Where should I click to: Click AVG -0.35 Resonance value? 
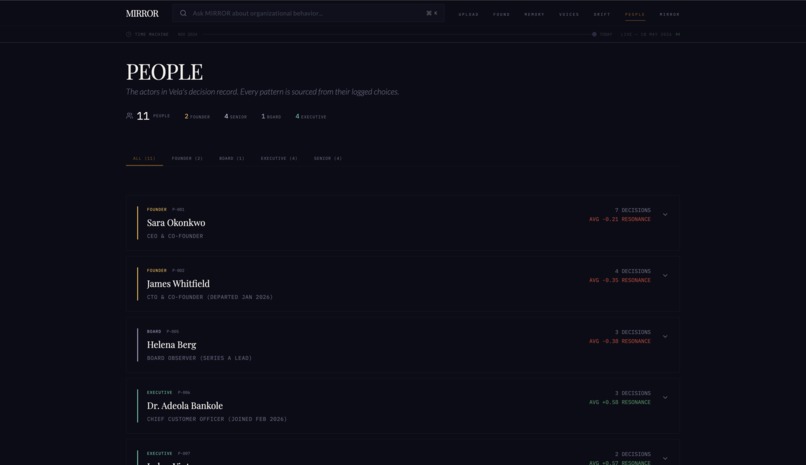point(620,281)
